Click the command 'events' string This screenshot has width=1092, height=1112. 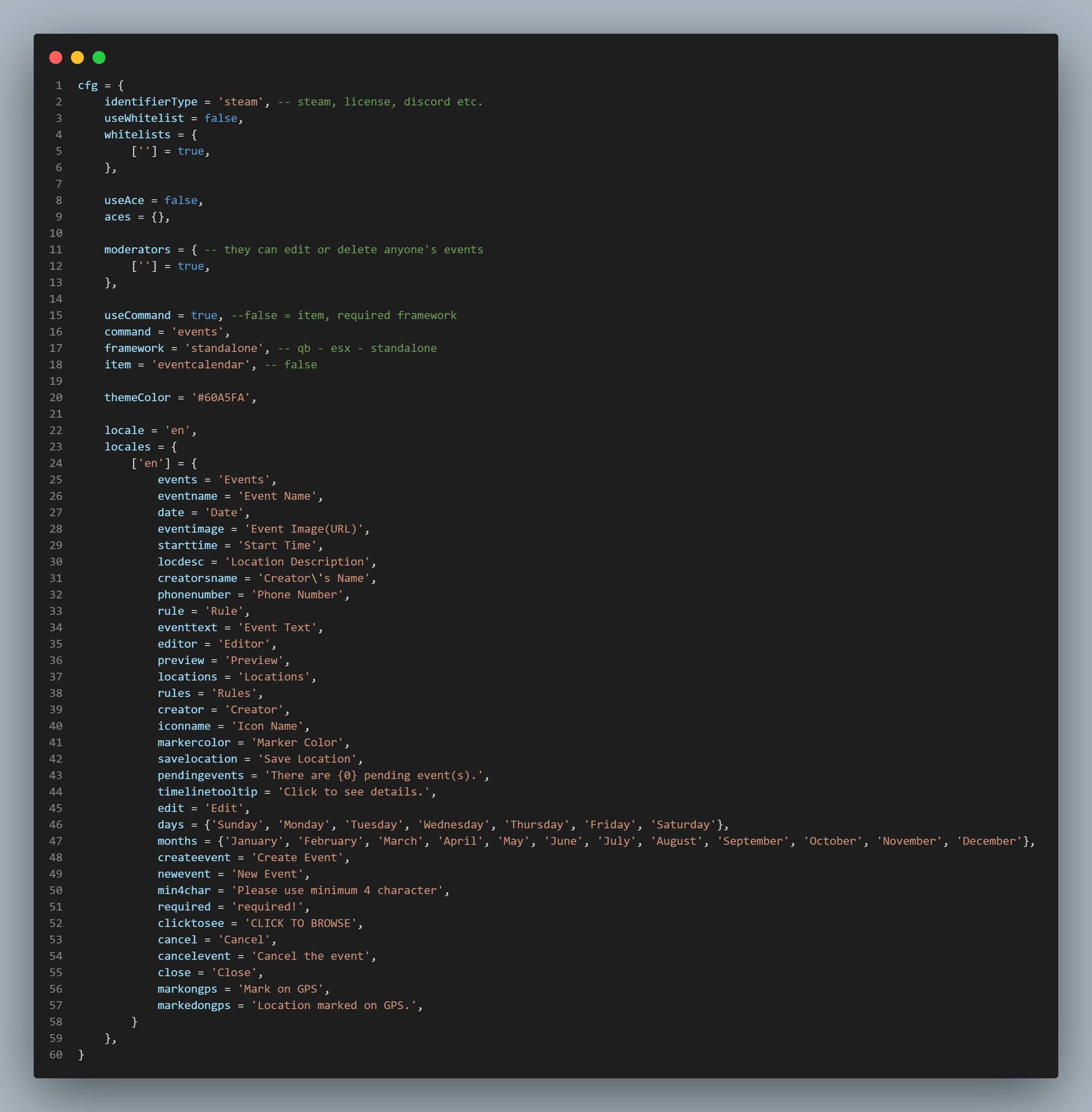point(197,332)
